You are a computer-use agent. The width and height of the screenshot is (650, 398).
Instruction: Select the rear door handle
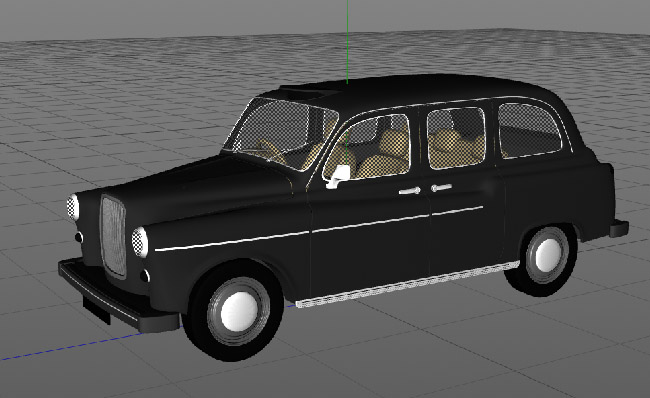pyautogui.click(x=441, y=188)
